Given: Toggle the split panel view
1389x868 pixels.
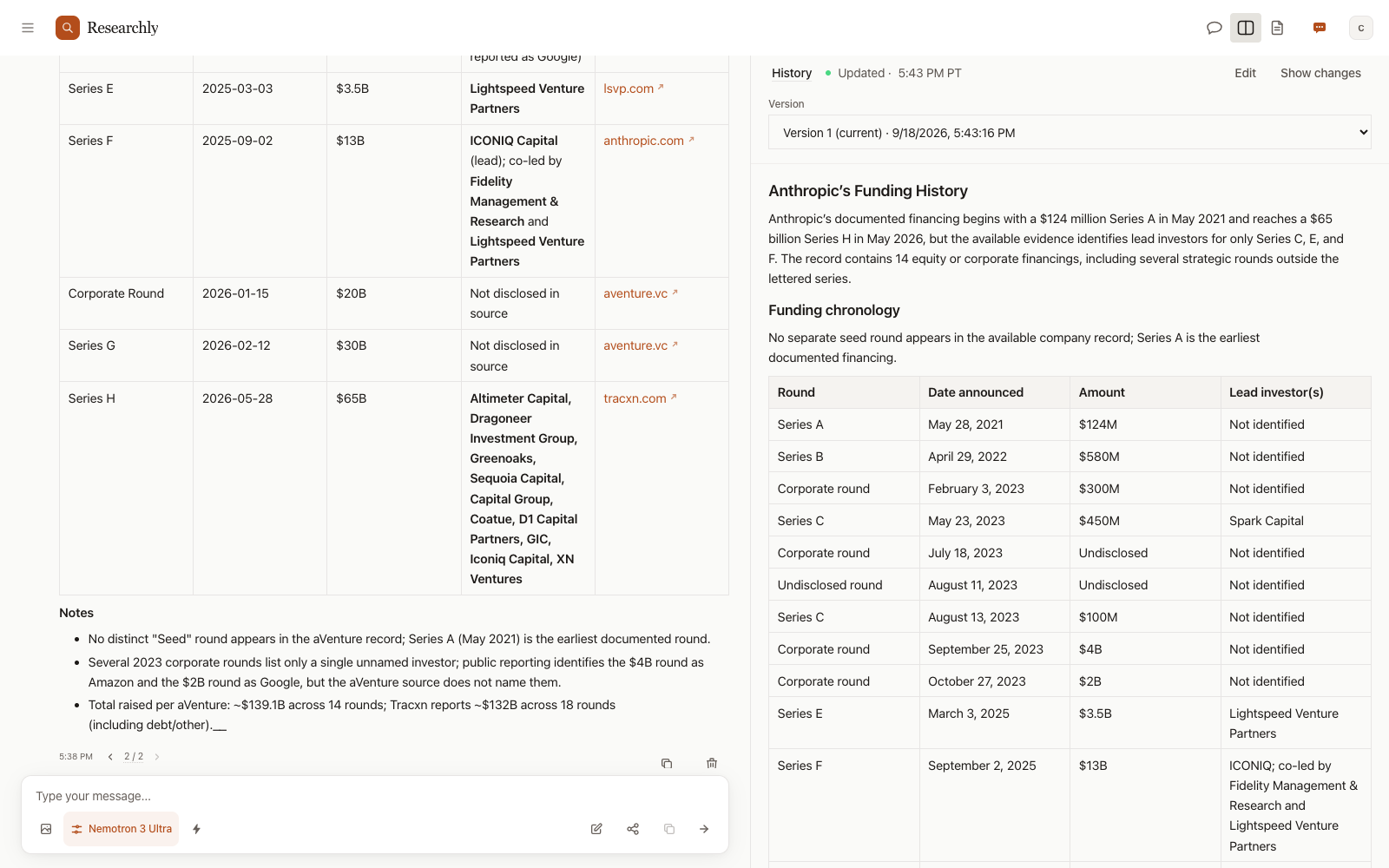Looking at the screenshot, I should click(1246, 28).
